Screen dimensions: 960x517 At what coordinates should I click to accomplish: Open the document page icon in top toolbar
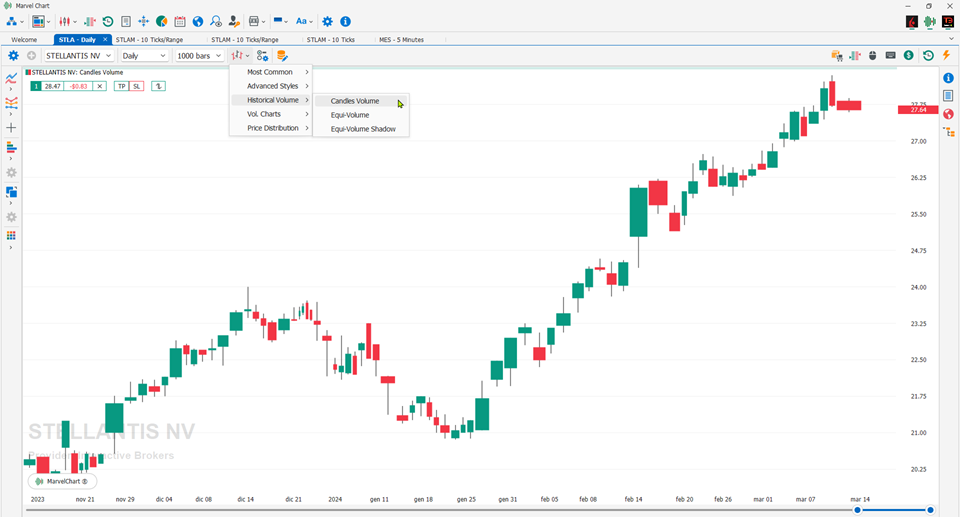pos(126,21)
